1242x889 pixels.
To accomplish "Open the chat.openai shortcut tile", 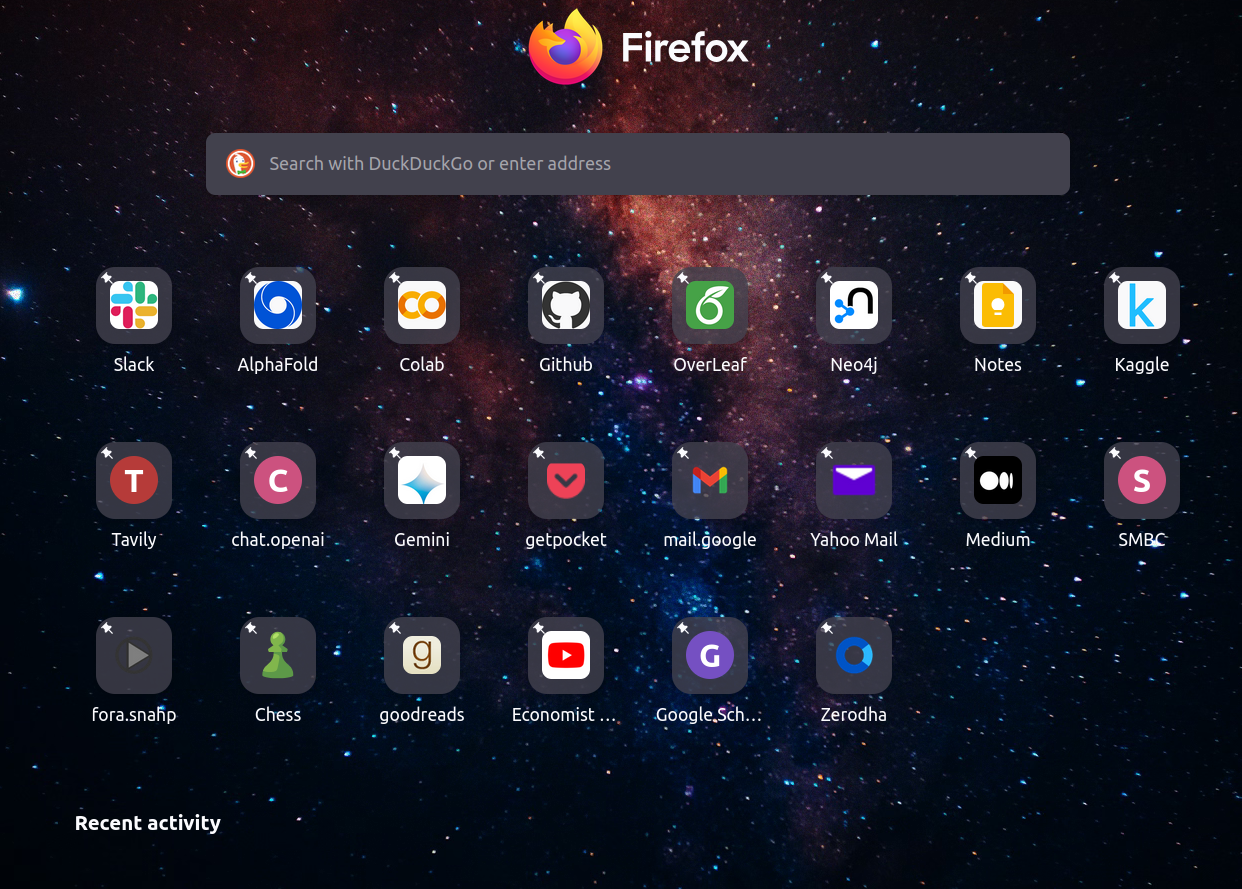I will 278,481.
